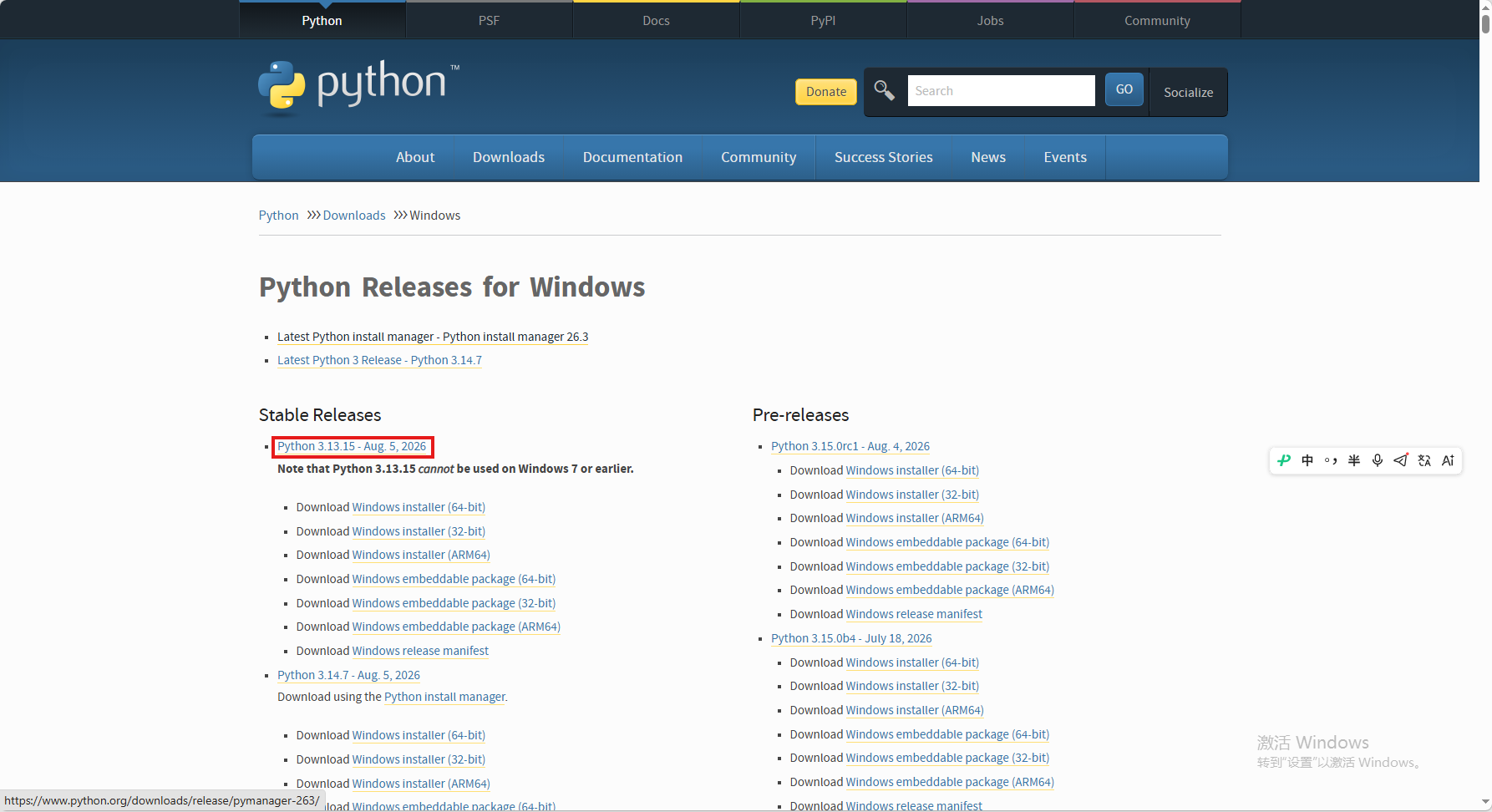1492x812 pixels.
Task: Open the Success Stories menu item
Action: 884,157
